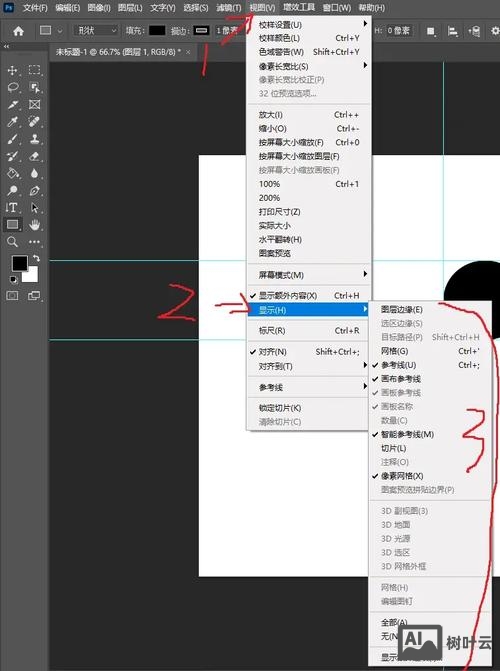Image resolution: width=500 pixels, height=671 pixels.
Task: Uncheck 显示额外内容(X) in the View menu
Action: click(x=309, y=295)
